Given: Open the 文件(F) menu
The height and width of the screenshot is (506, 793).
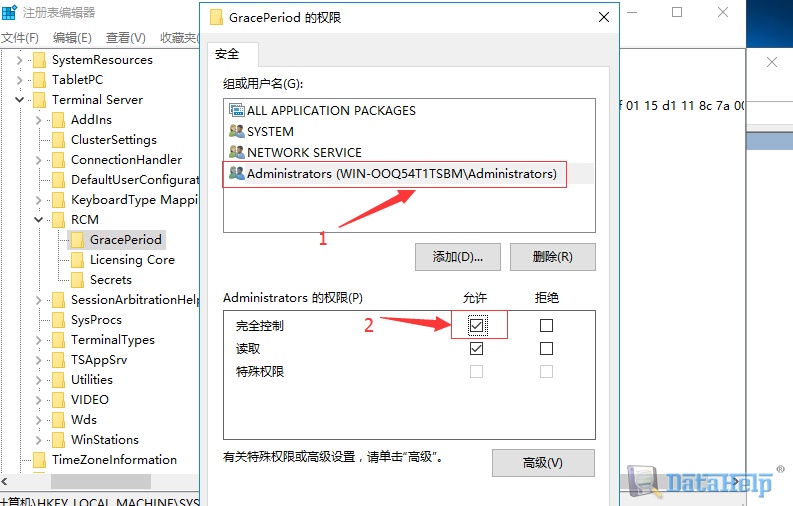Looking at the screenshot, I should point(20,38).
